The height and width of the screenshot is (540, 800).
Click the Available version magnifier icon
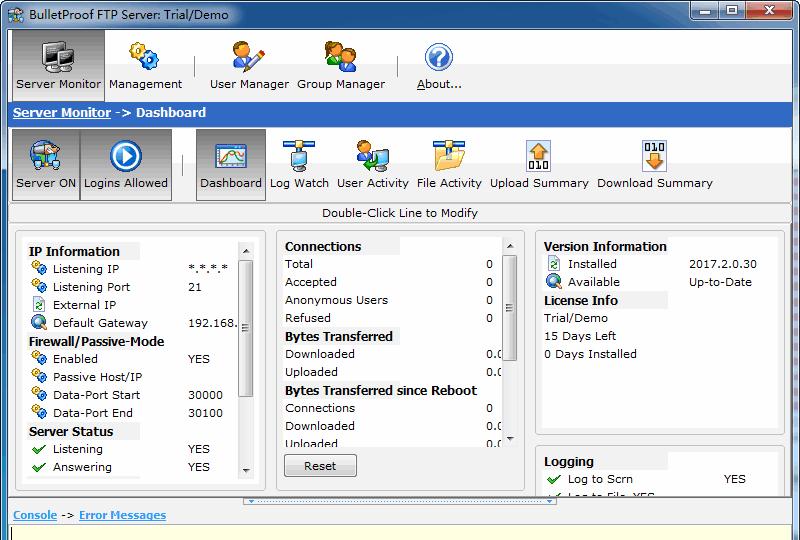tap(554, 281)
